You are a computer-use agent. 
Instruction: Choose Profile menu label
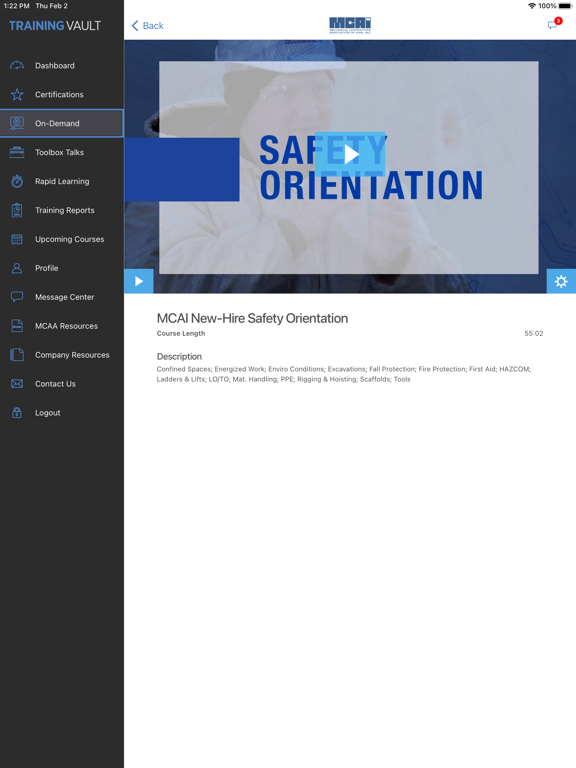47,268
